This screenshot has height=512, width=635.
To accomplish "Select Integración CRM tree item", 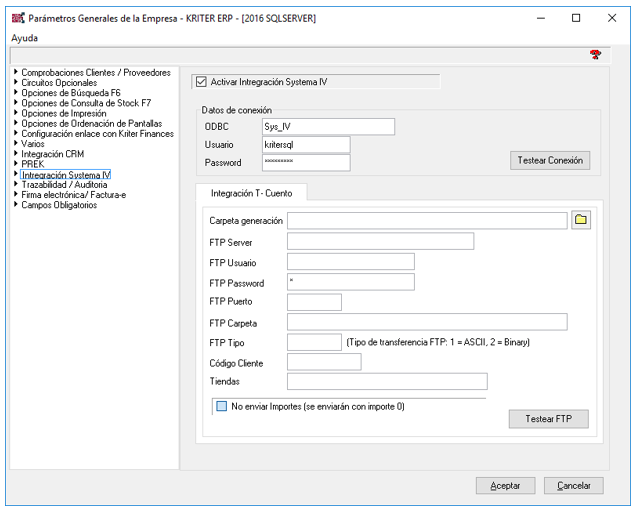I will pos(52,154).
